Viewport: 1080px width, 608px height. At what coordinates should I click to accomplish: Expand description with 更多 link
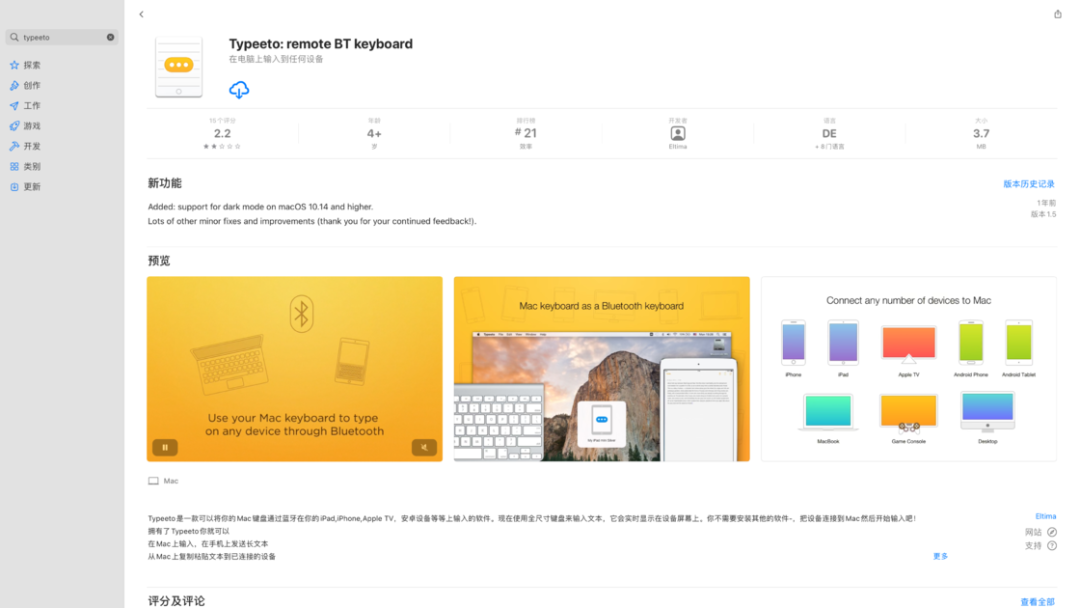coord(940,556)
